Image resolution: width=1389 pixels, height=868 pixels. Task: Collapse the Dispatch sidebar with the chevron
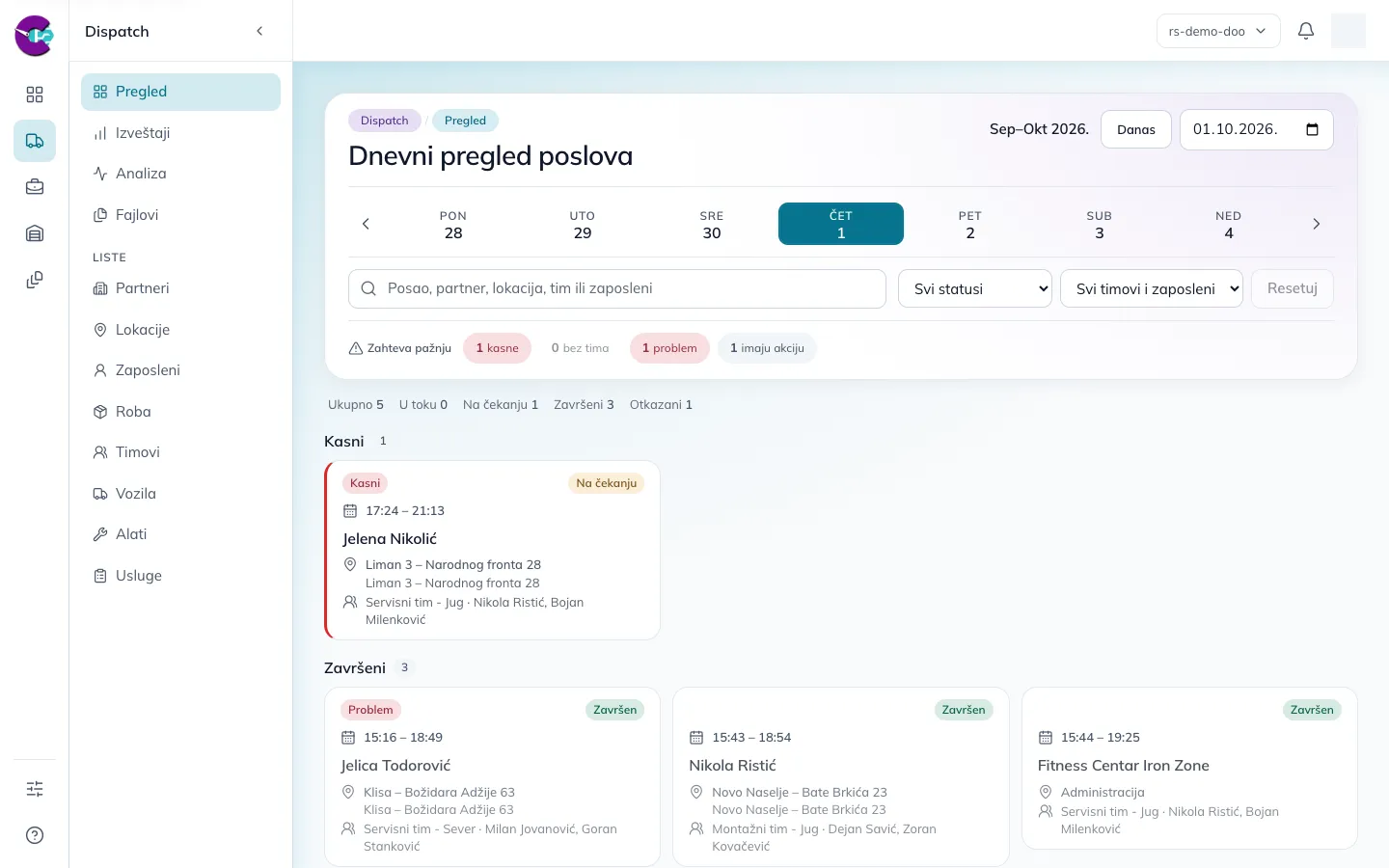point(259,31)
